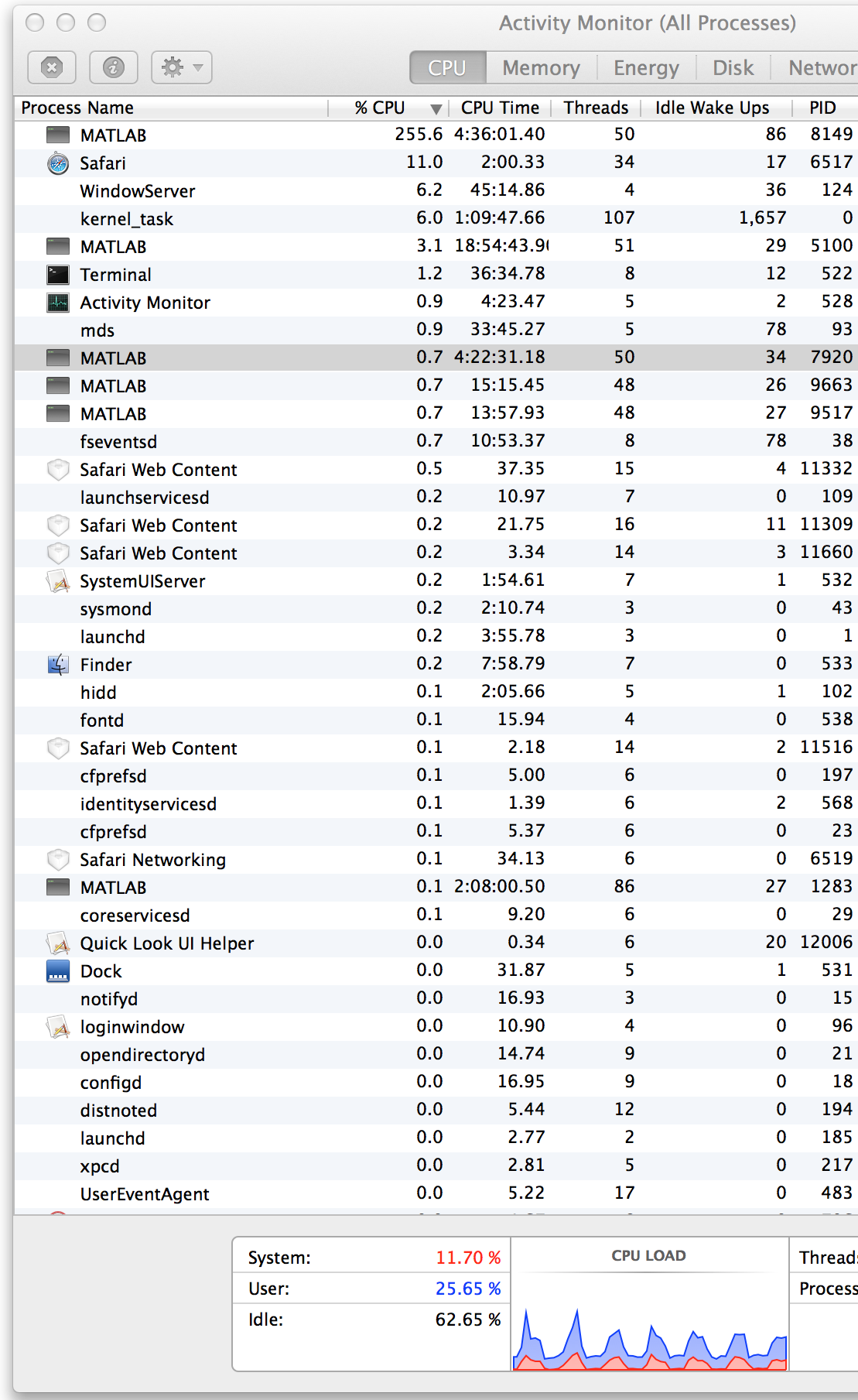This screenshot has height=1400, width=858.
Task: Click the Safari compass icon
Action: 58,163
